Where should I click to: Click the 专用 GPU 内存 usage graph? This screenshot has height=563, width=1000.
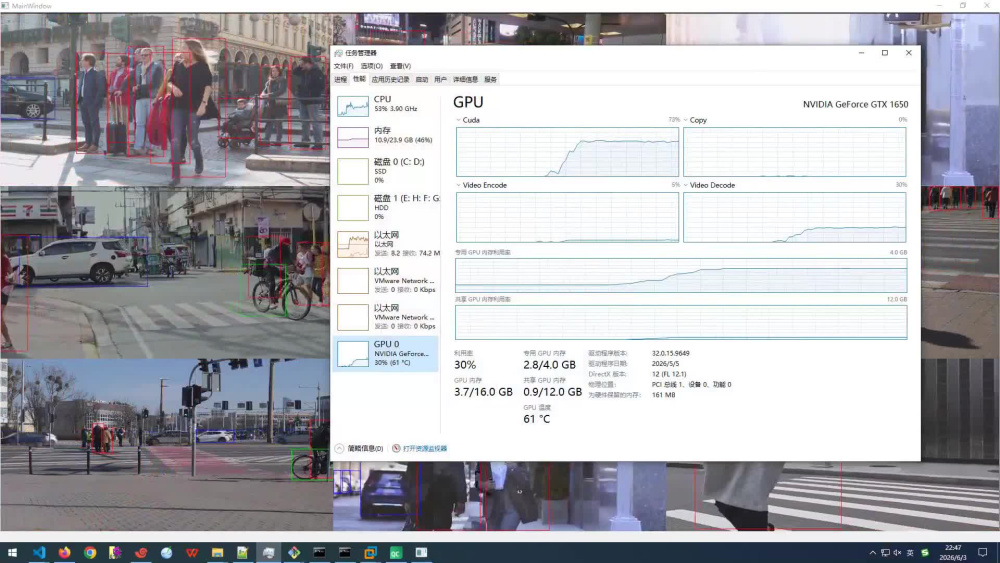(680, 275)
